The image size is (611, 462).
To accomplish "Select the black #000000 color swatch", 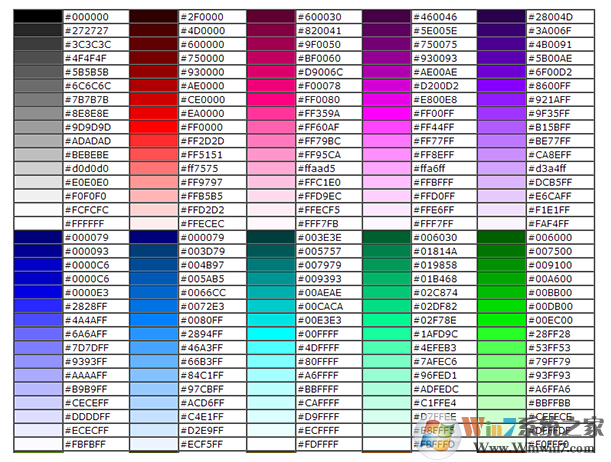I will tap(38, 17).
